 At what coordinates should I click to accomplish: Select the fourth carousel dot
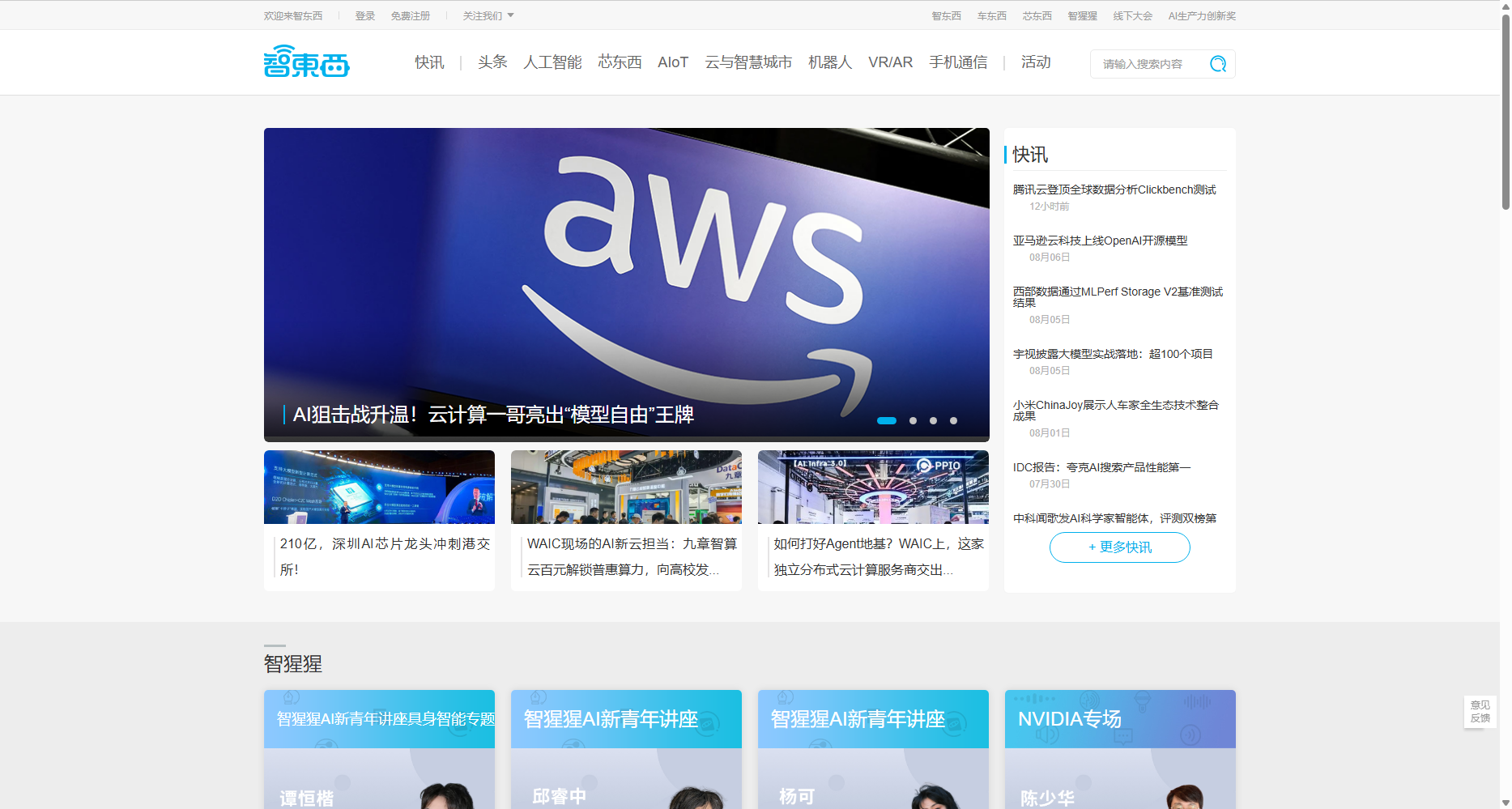(x=953, y=420)
